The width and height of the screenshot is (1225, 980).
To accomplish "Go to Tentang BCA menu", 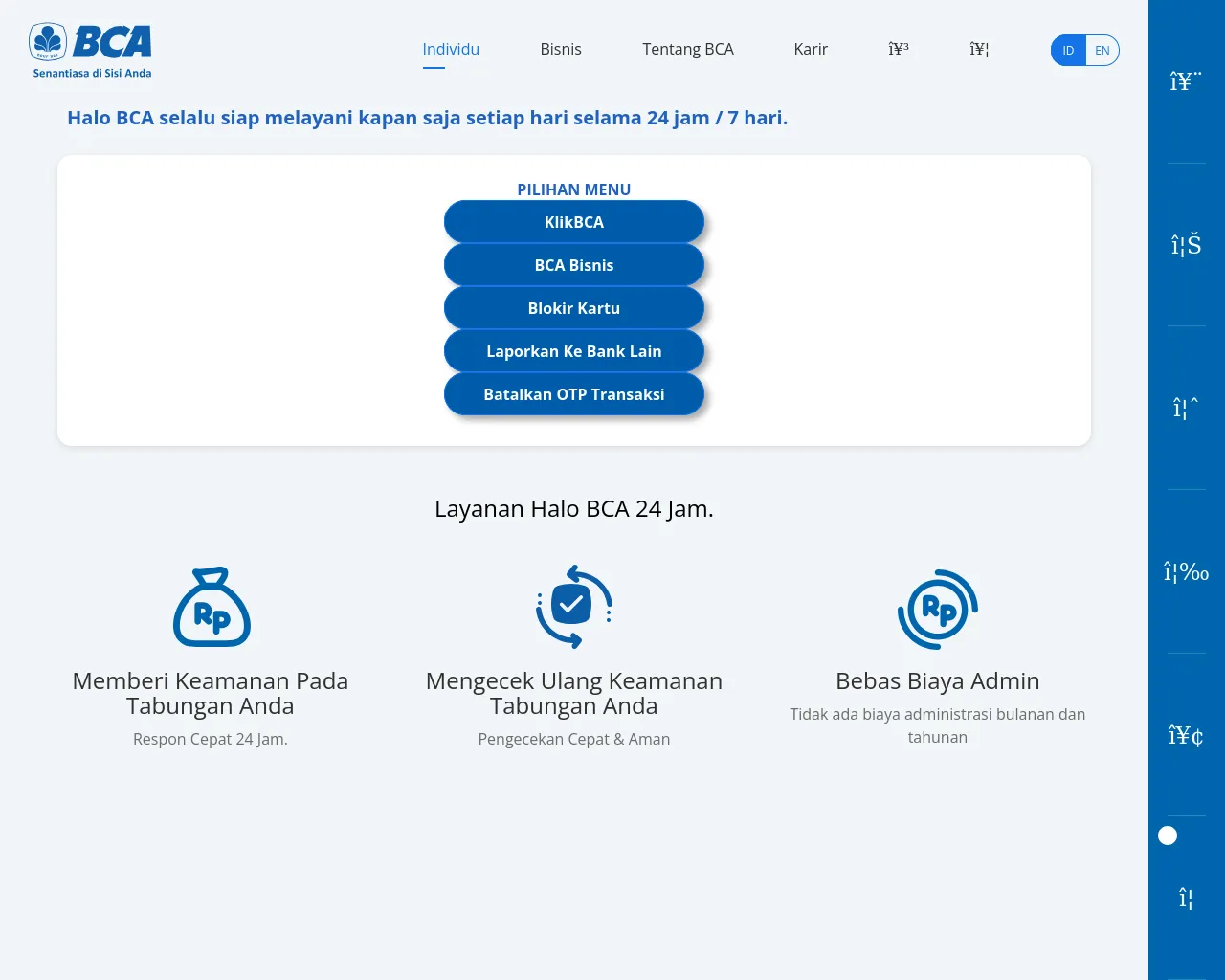I will [688, 49].
